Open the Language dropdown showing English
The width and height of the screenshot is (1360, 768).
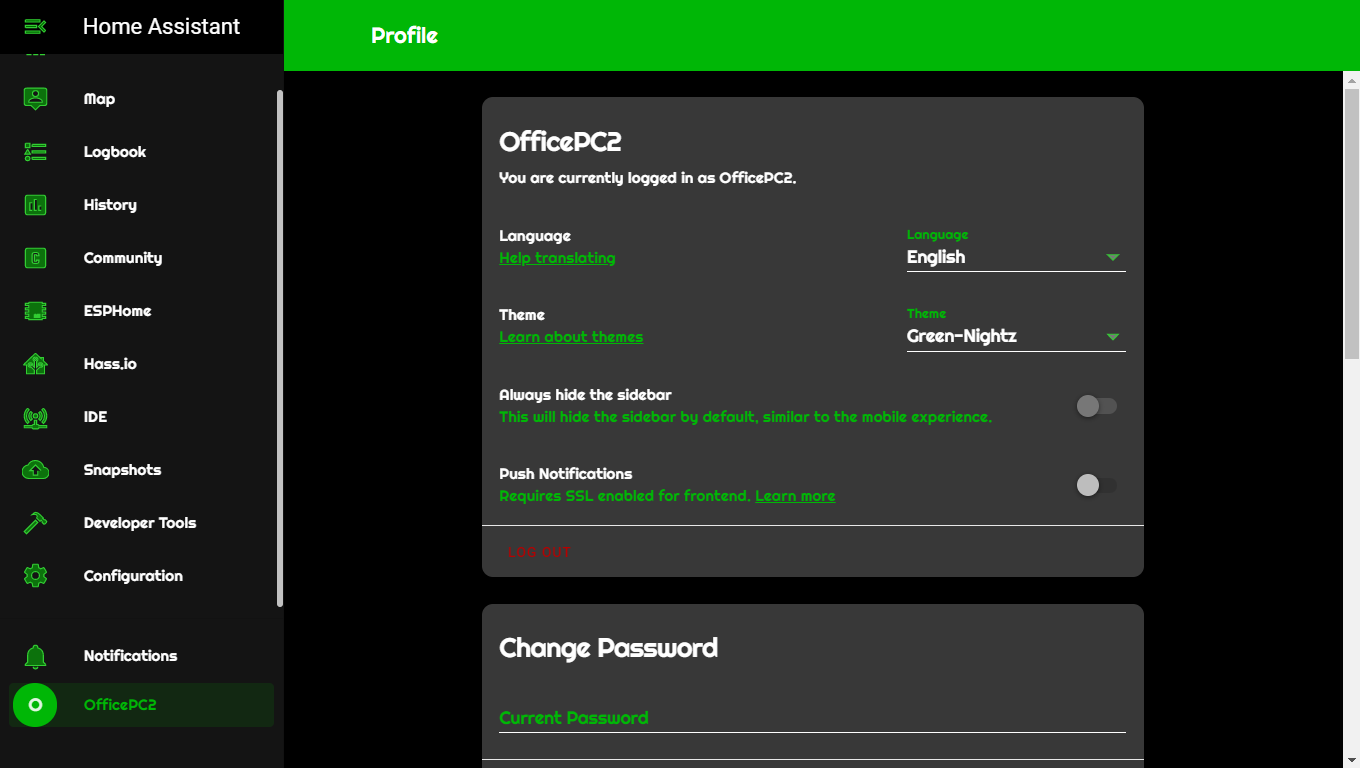click(x=1015, y=256)
